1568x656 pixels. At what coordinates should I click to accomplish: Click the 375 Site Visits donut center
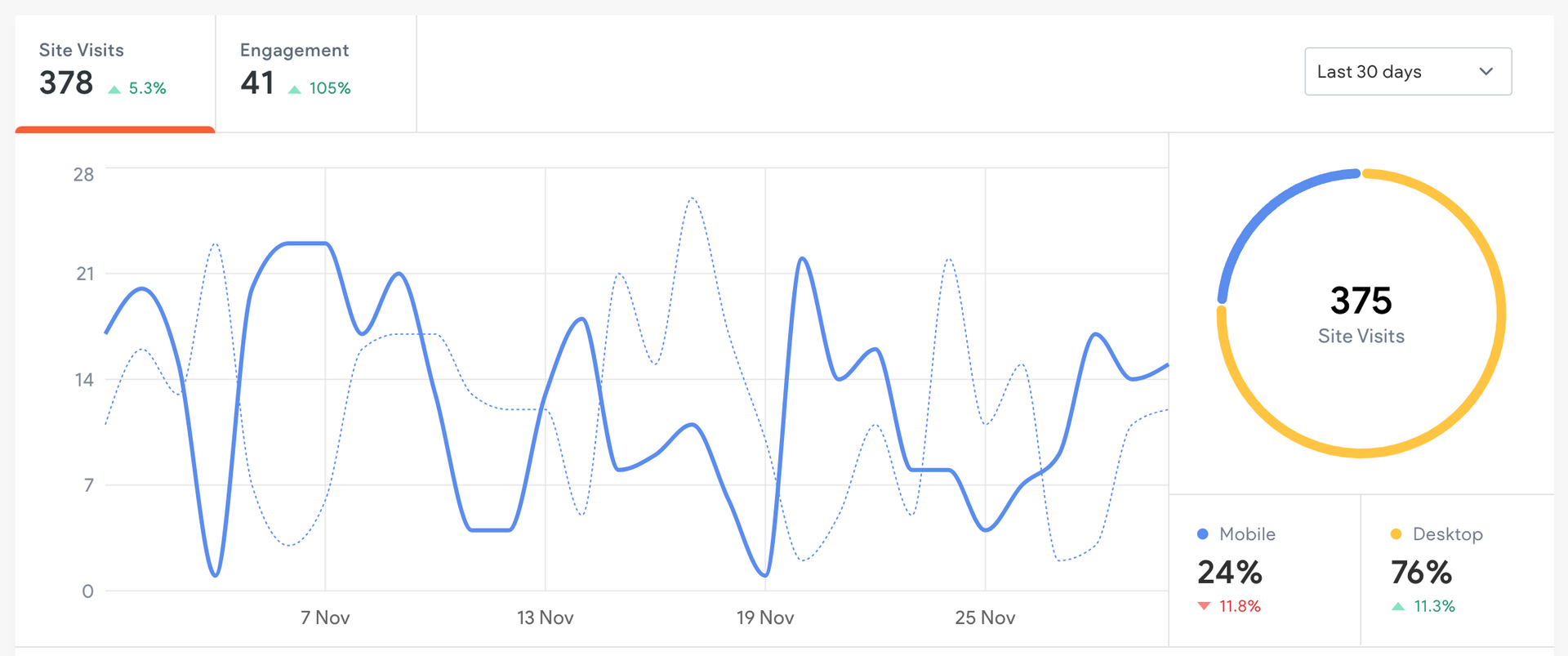(x=1361, y=314)
